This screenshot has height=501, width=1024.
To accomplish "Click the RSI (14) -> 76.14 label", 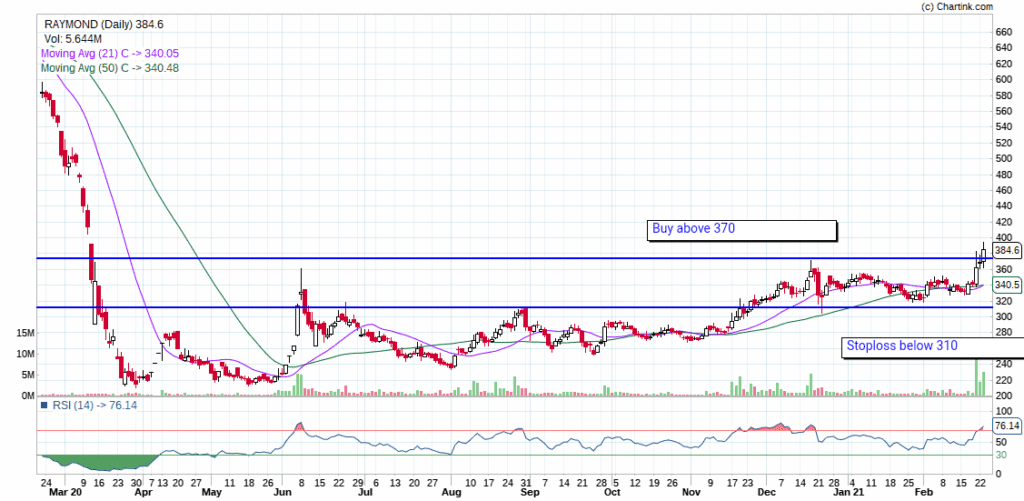I will tap(93, 405).
